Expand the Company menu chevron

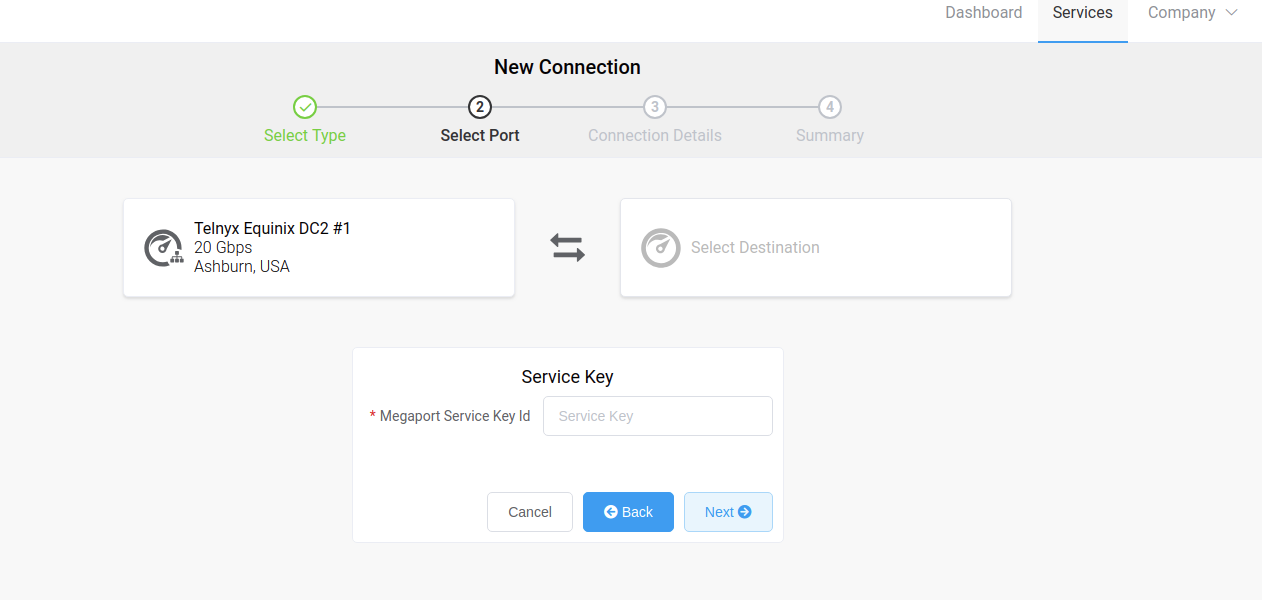pos(1231,13)
